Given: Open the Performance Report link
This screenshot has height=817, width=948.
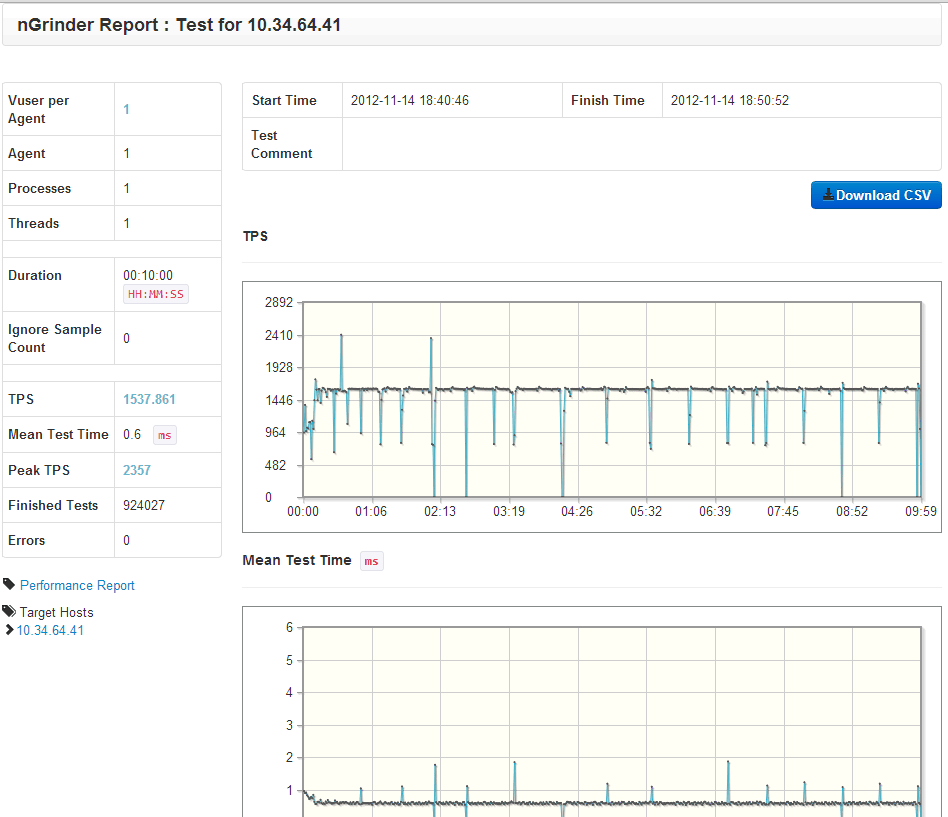Looking at the screenshot, I should pyautogui.click(x=77, y=585).
